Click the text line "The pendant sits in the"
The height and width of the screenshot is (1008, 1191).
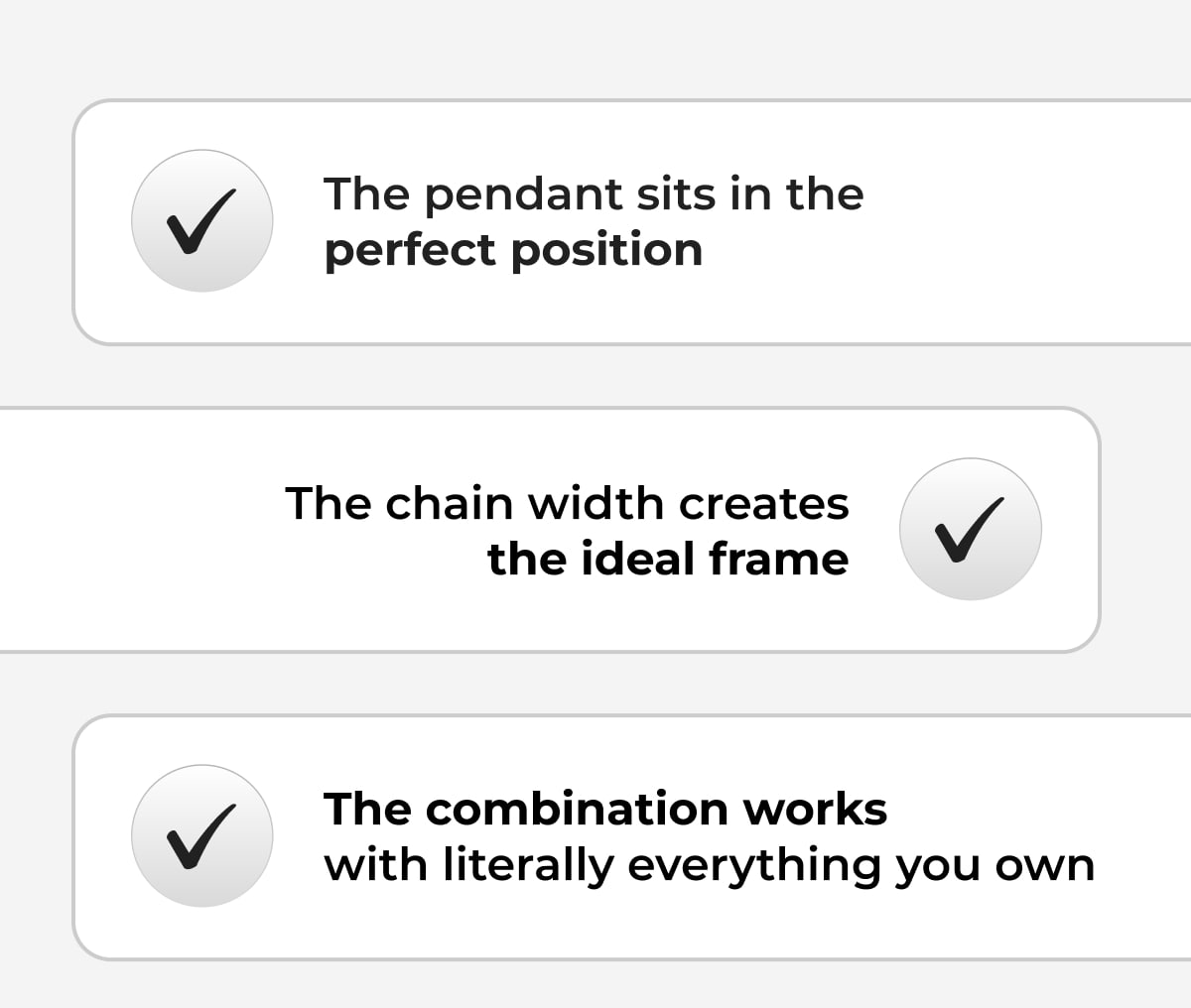coord(594,194)
